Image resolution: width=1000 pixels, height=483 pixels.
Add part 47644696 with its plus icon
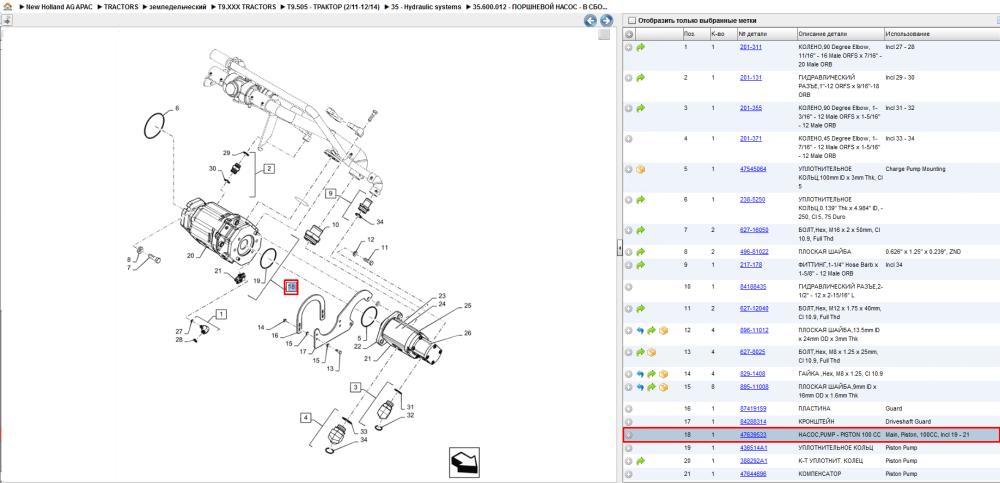(x=629, y=474)
